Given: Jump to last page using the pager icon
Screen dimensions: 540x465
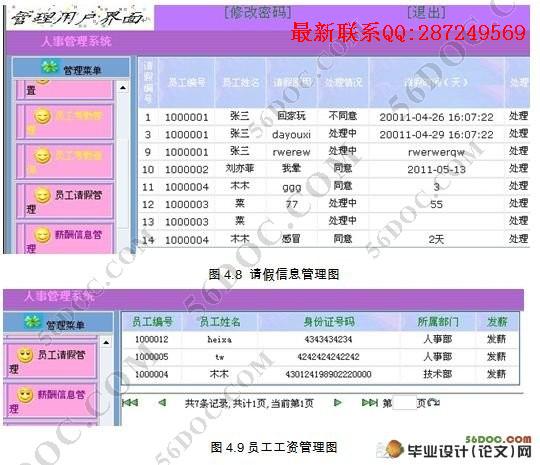Looking at the screenshot, I should click(x=370, y=402).
